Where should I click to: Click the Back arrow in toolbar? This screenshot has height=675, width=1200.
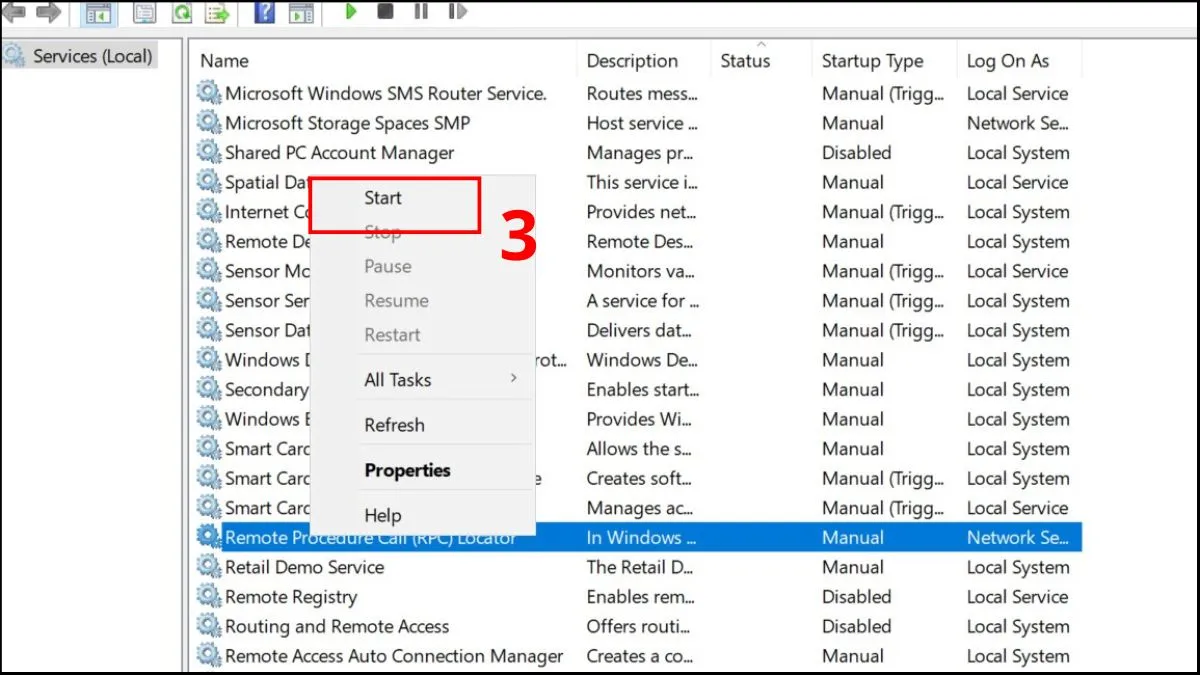point(14,12)
